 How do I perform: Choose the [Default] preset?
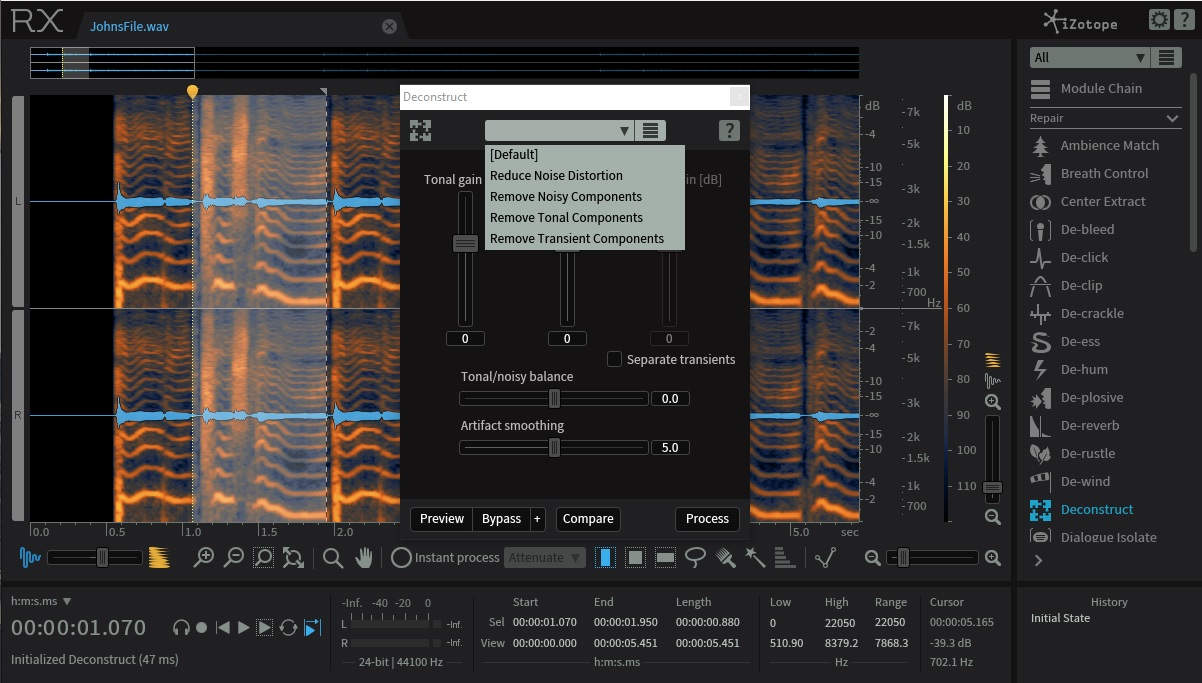(585, 155)
